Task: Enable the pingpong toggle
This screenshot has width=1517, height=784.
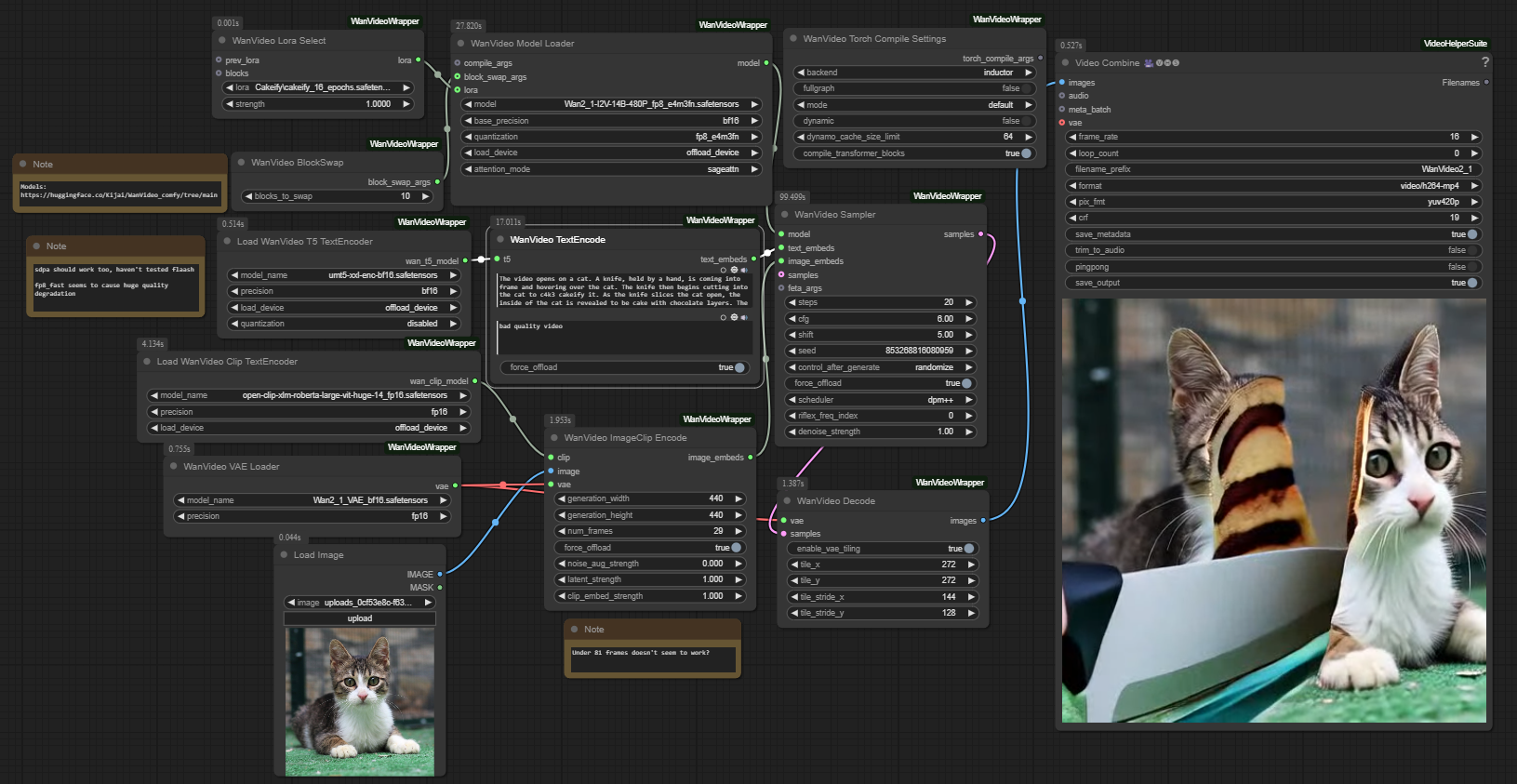Action: click(1471, 267)
